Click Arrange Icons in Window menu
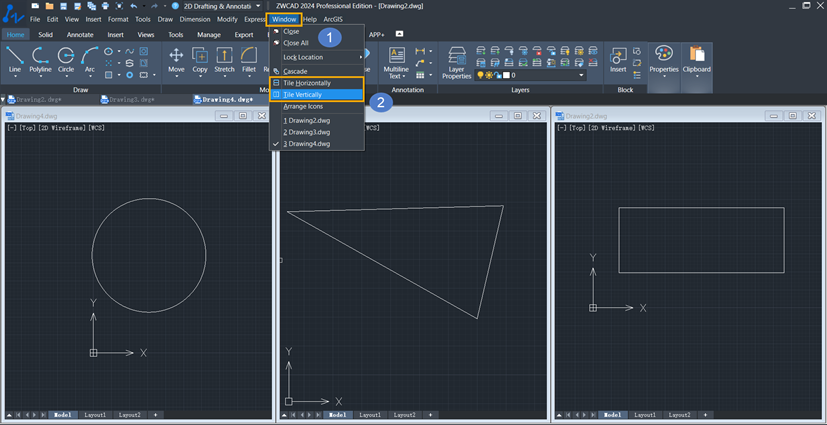 316,107
